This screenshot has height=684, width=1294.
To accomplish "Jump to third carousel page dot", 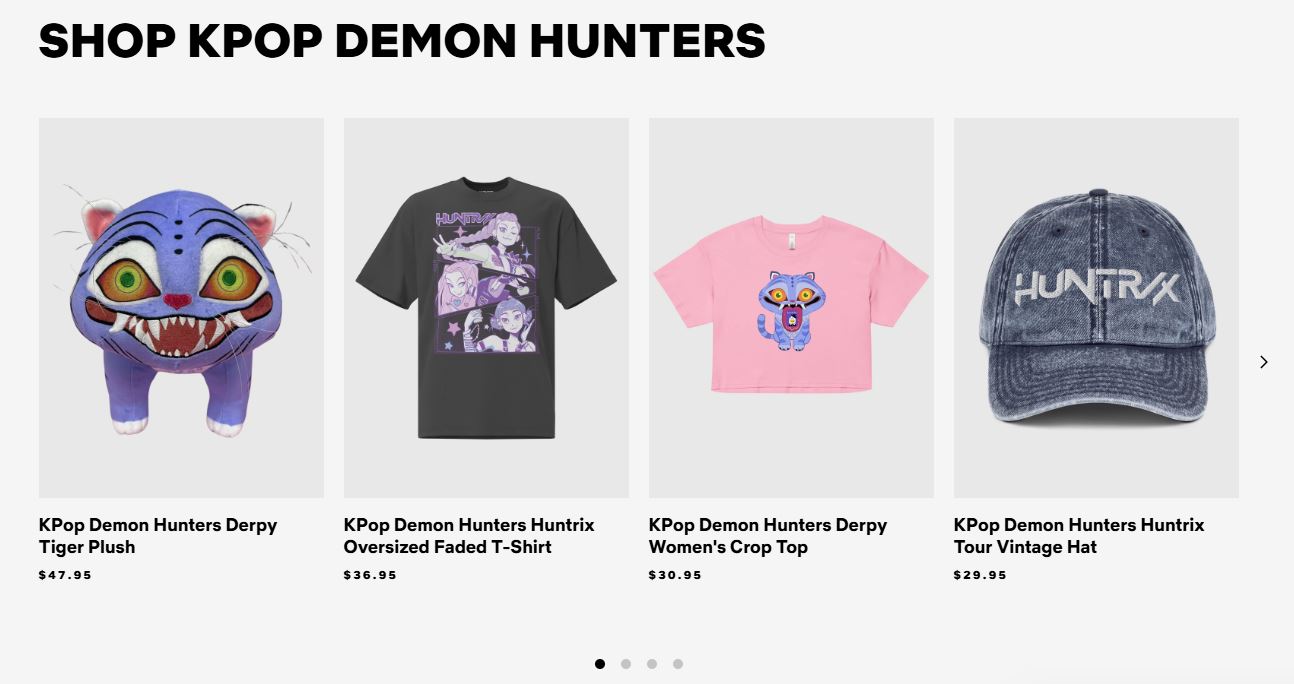I will [x=652, y=664].
